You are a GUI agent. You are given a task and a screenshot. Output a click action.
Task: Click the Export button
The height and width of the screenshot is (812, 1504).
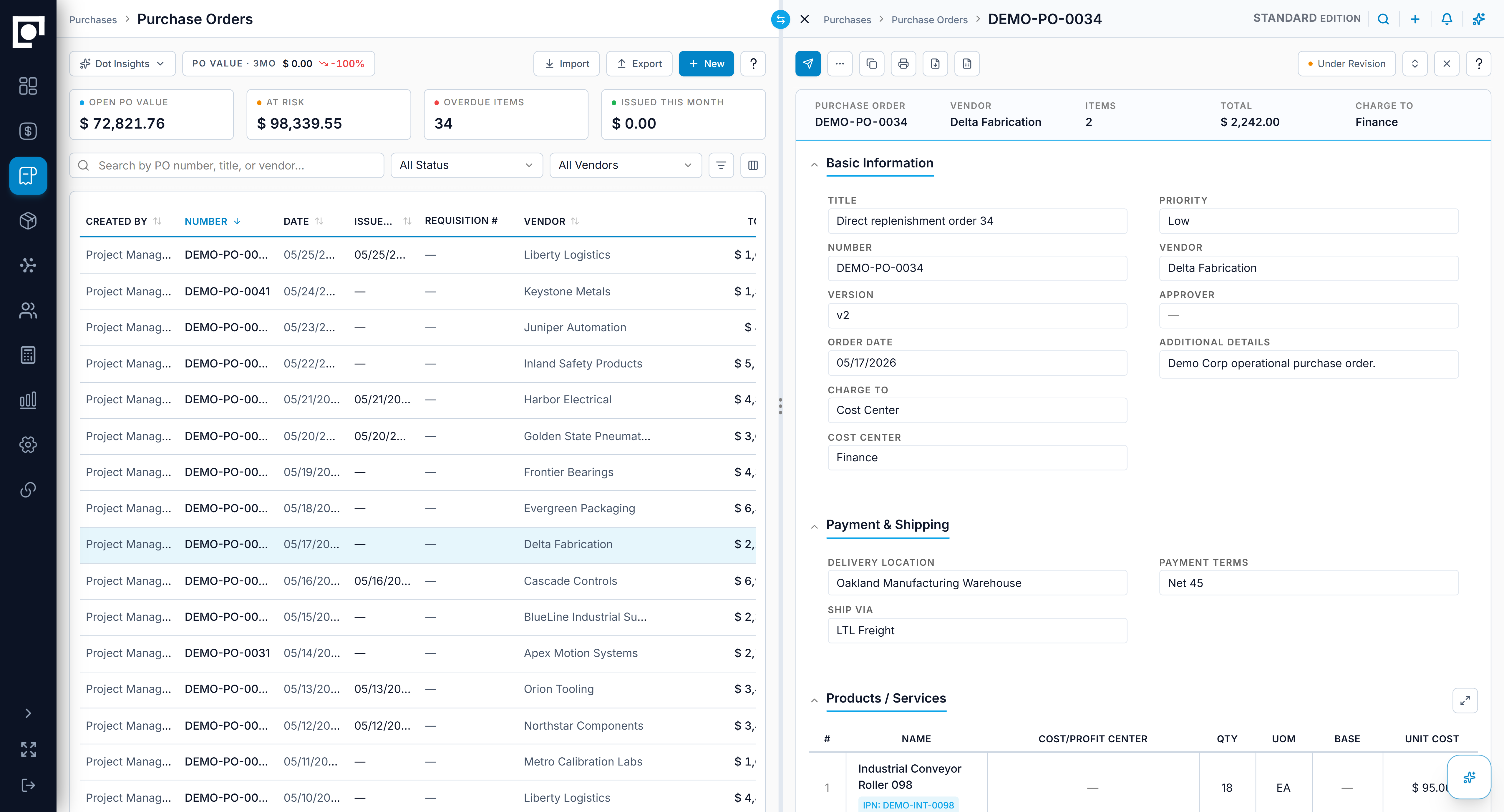point(639,64)
